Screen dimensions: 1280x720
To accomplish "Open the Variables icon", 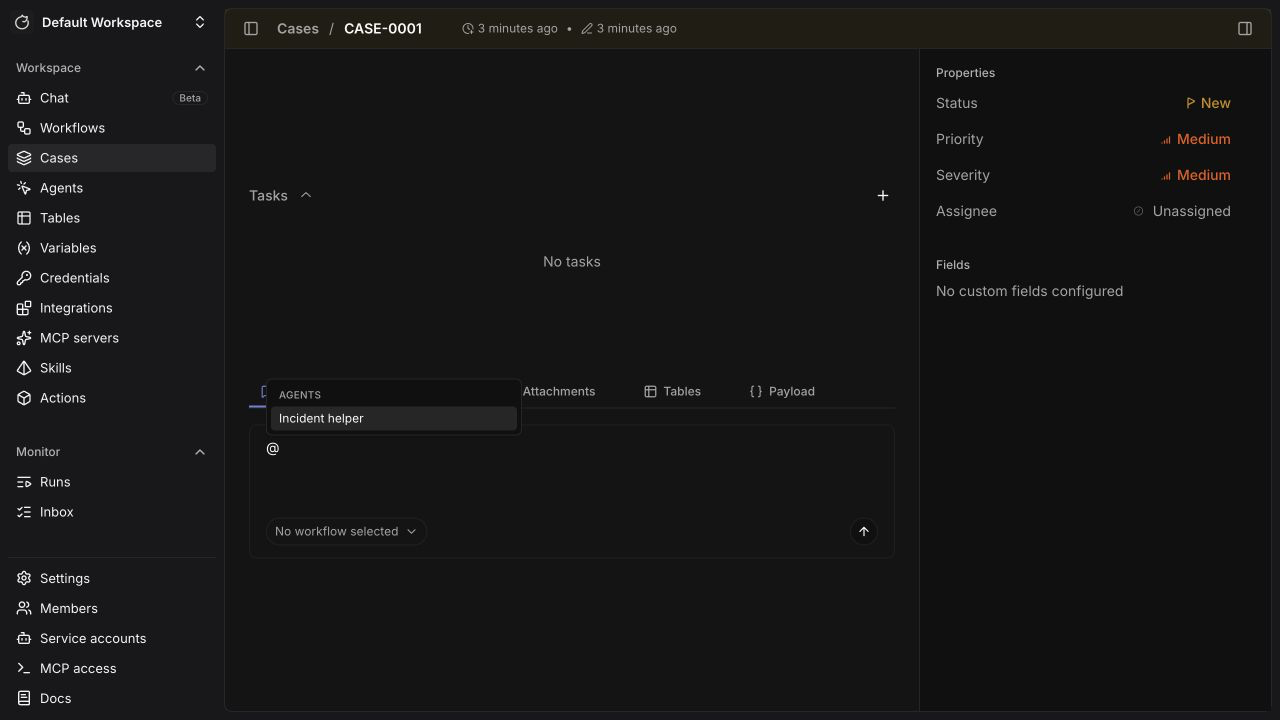I will tap(24, 248).
